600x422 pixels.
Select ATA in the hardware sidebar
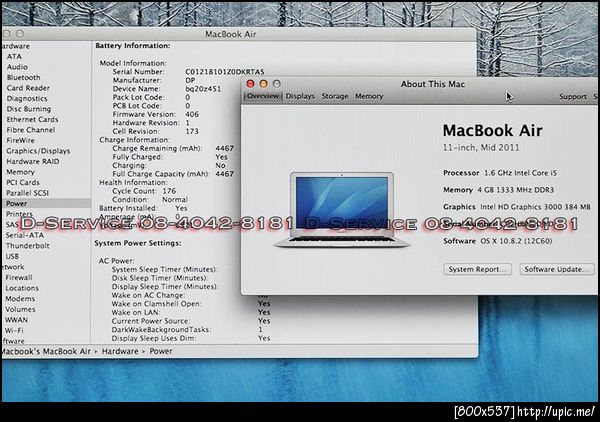tap(14, 56)
